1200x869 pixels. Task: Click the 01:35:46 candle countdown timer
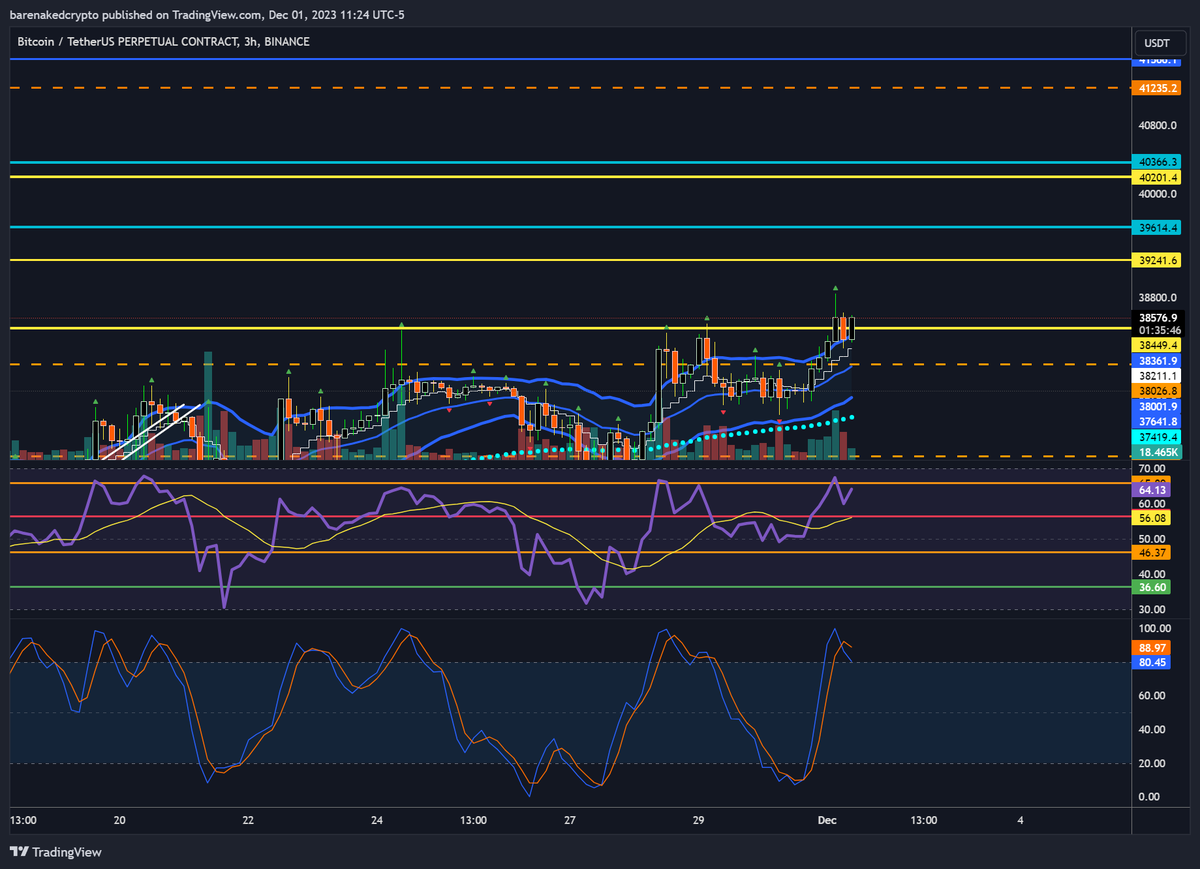tap(1158, 330)
